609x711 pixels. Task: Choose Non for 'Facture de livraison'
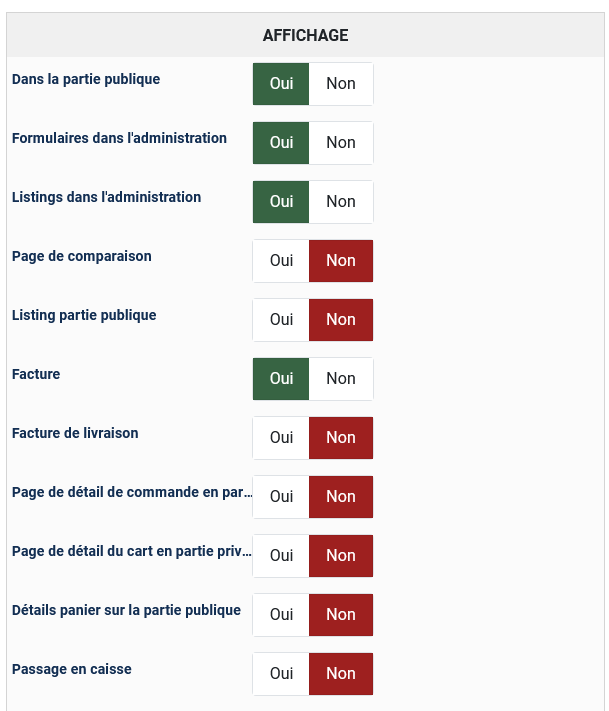point(341,438)
